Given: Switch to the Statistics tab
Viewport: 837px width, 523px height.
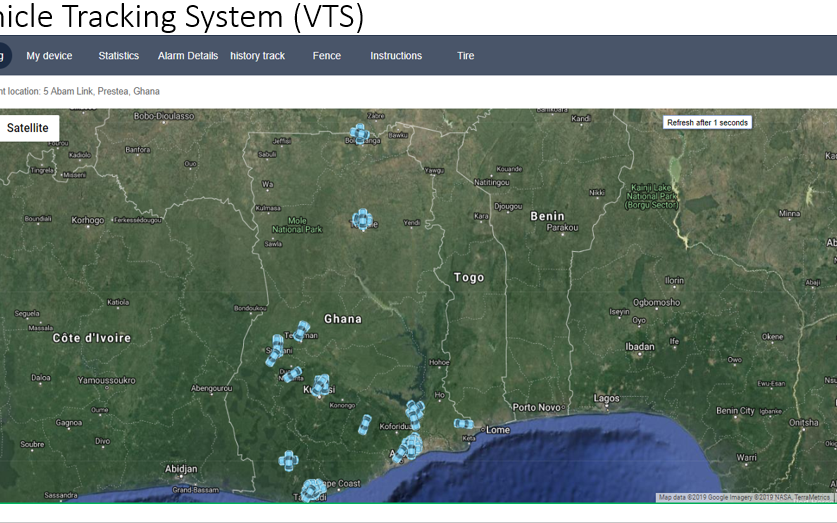Looking at the screenshot, I should tap(119, 56).
